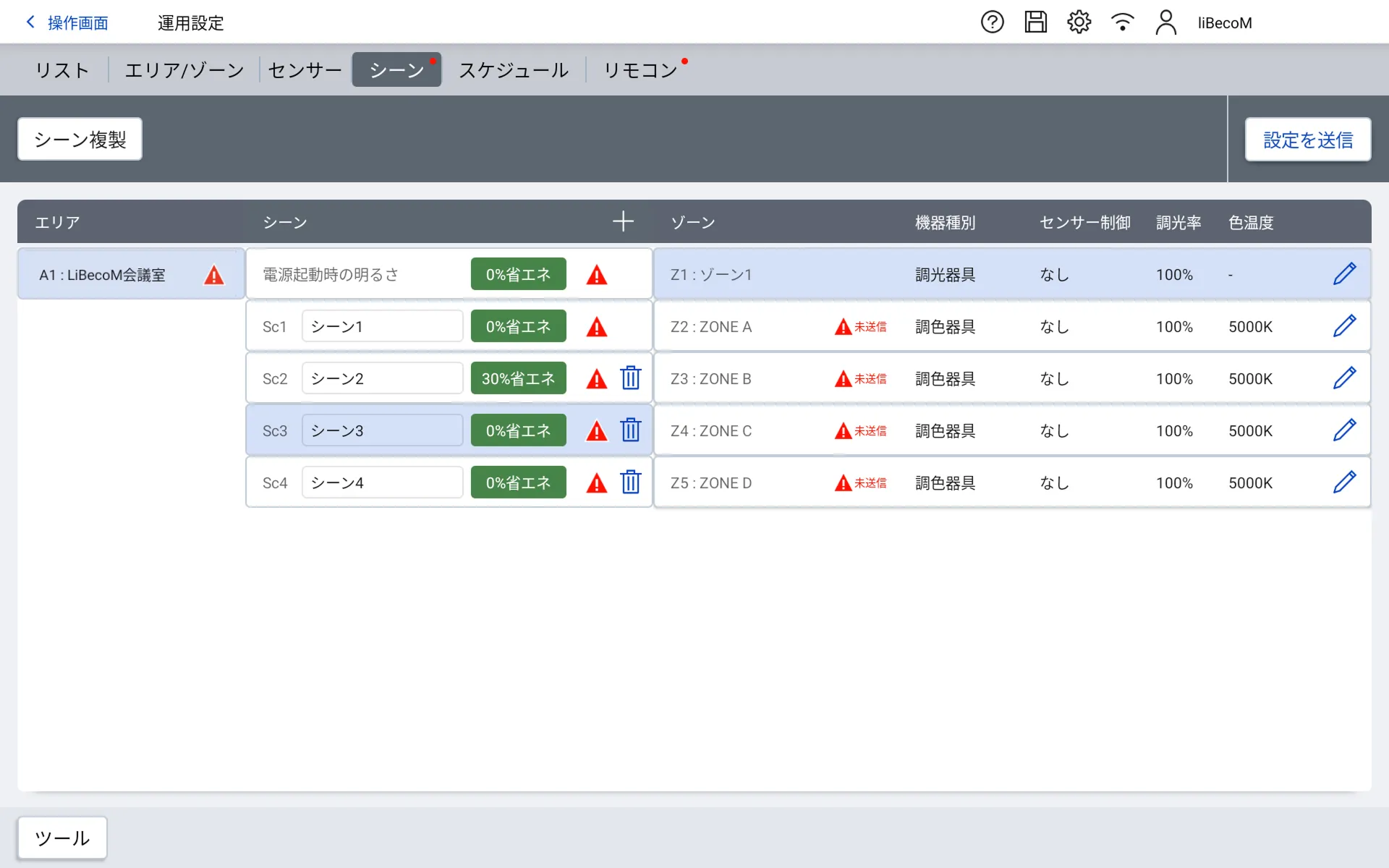
Task: Click the 30%省エネ badge on Sc2
Action: coord(518,378)
